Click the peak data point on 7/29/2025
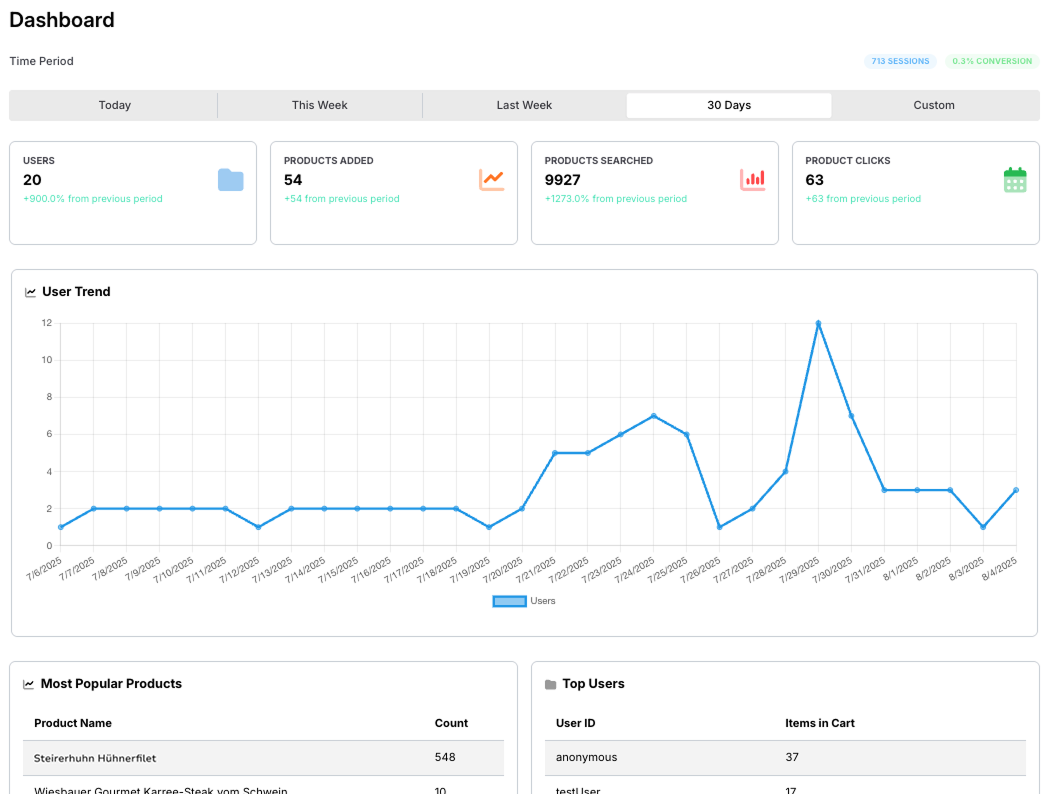 coord(818,323)
